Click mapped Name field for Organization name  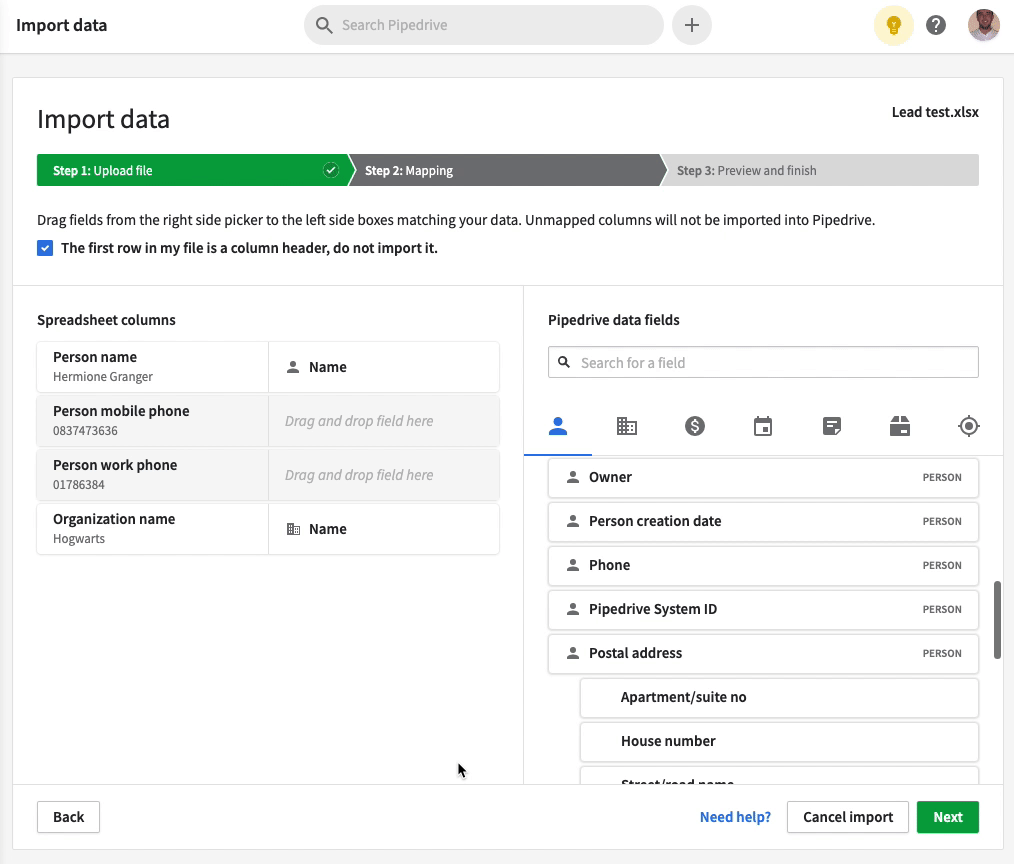click(384, 529)
